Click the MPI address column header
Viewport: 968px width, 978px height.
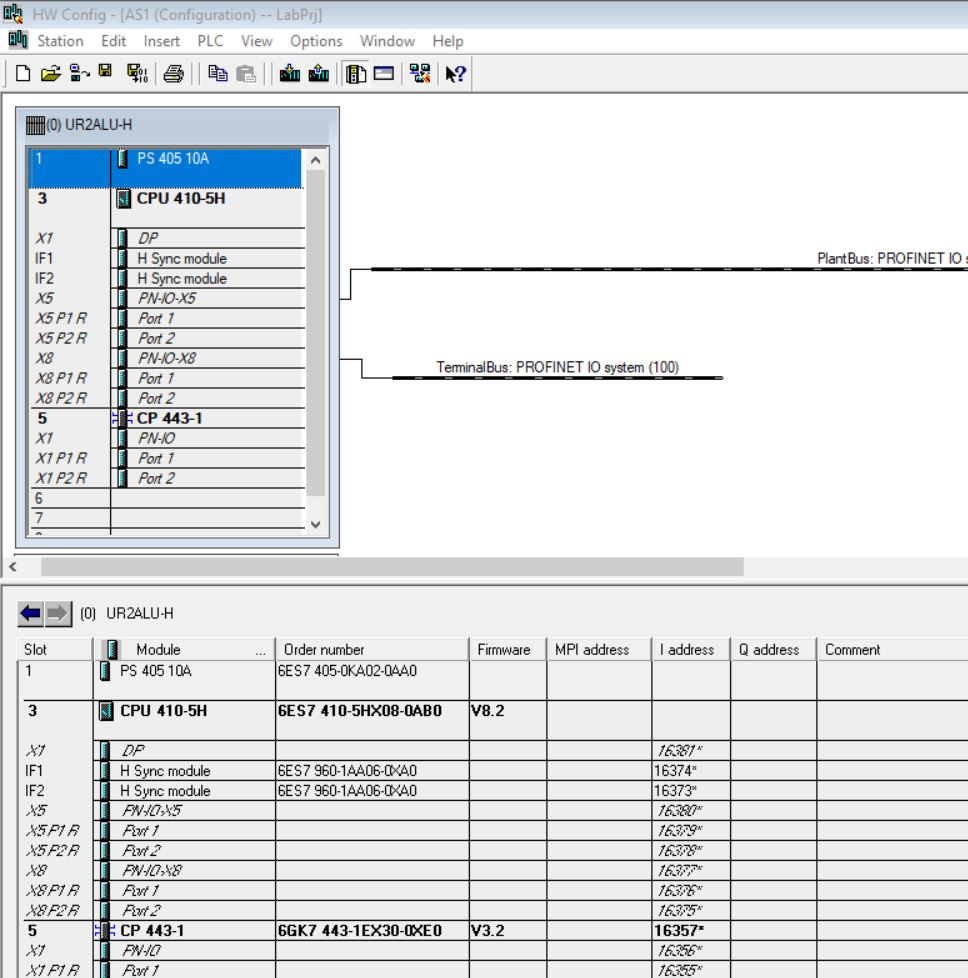pos(599,649)
